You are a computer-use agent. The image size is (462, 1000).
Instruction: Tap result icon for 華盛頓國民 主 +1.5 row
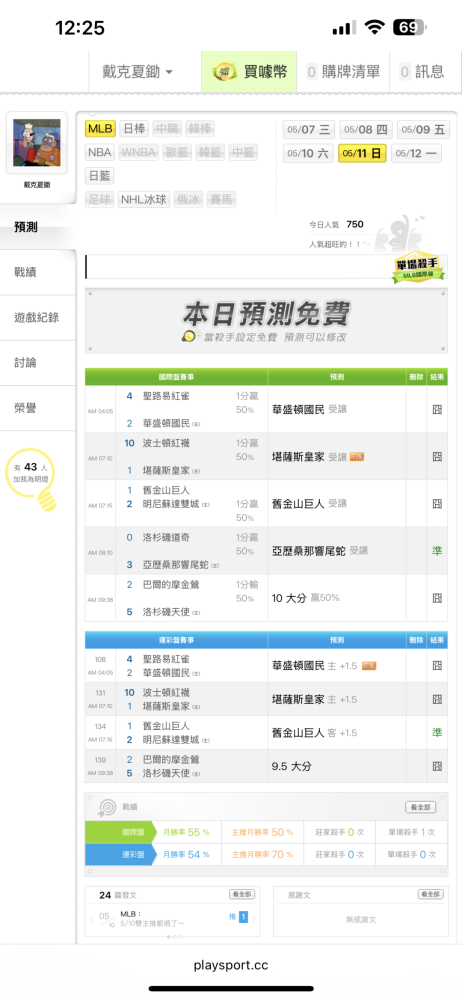pyautogui.click(x=437, y=666)
